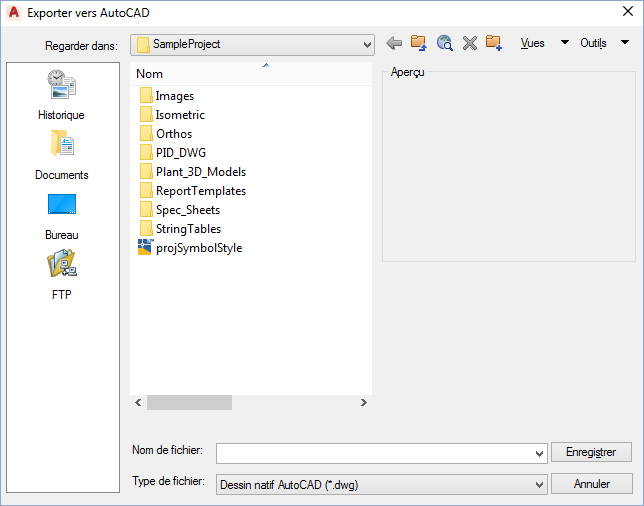Open the Bureau location

[x=62, y=216]
